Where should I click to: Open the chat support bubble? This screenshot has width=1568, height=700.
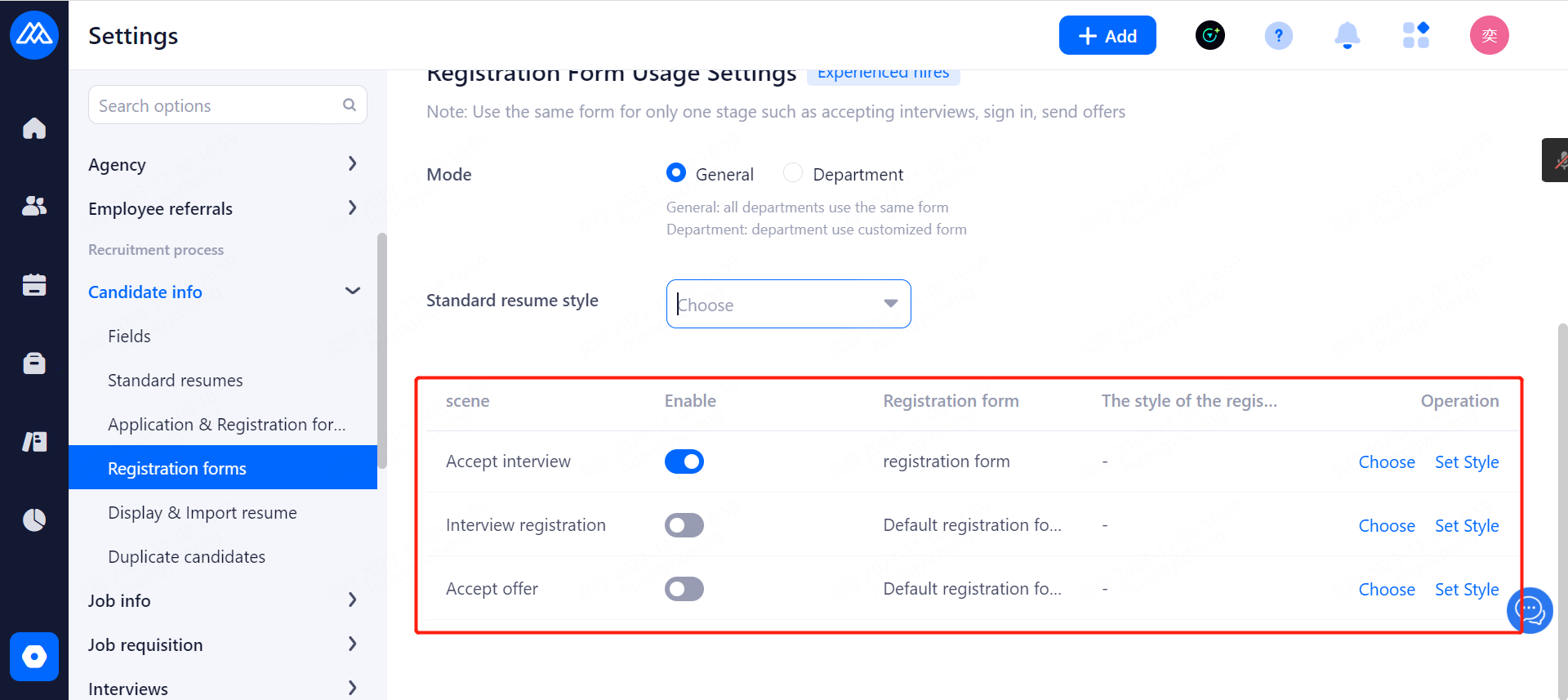(1530, 609)
